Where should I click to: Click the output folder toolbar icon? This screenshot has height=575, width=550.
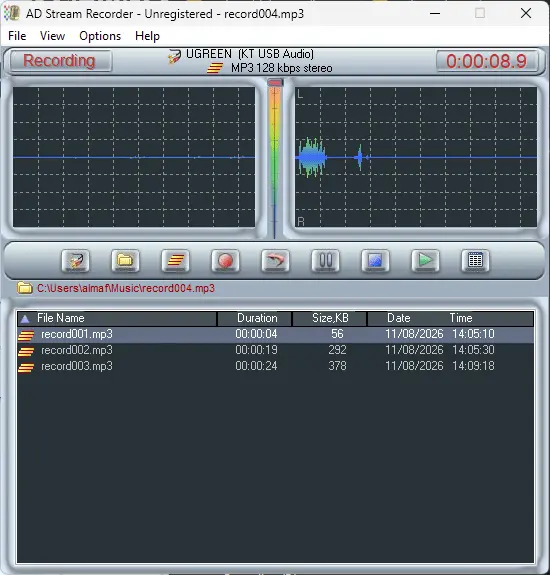[125, 261]
